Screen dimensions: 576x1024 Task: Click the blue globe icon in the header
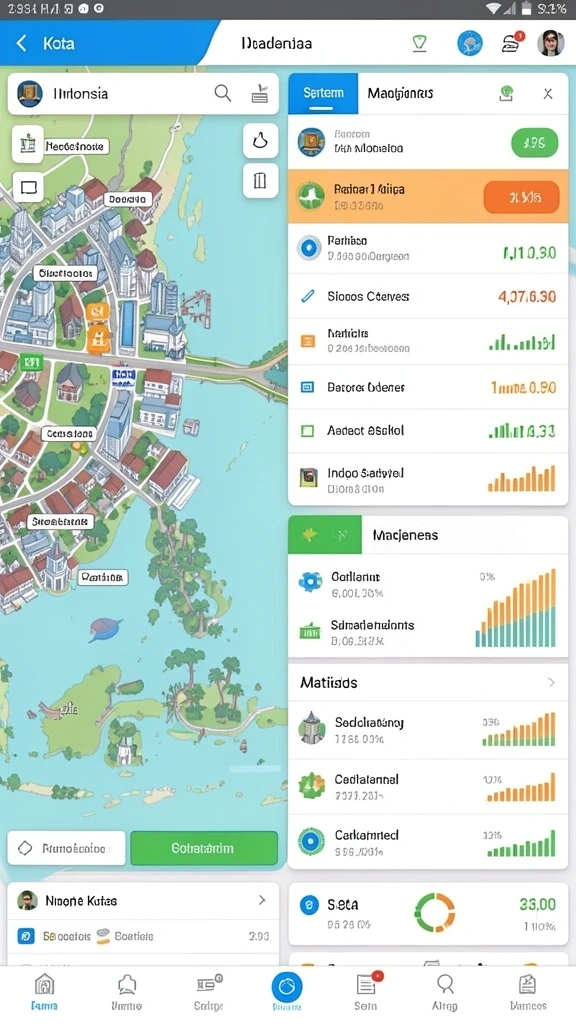(x=470, y=44)
